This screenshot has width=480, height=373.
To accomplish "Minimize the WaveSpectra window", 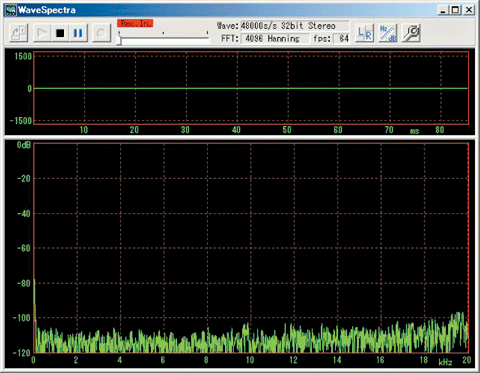I will point(443,10).
